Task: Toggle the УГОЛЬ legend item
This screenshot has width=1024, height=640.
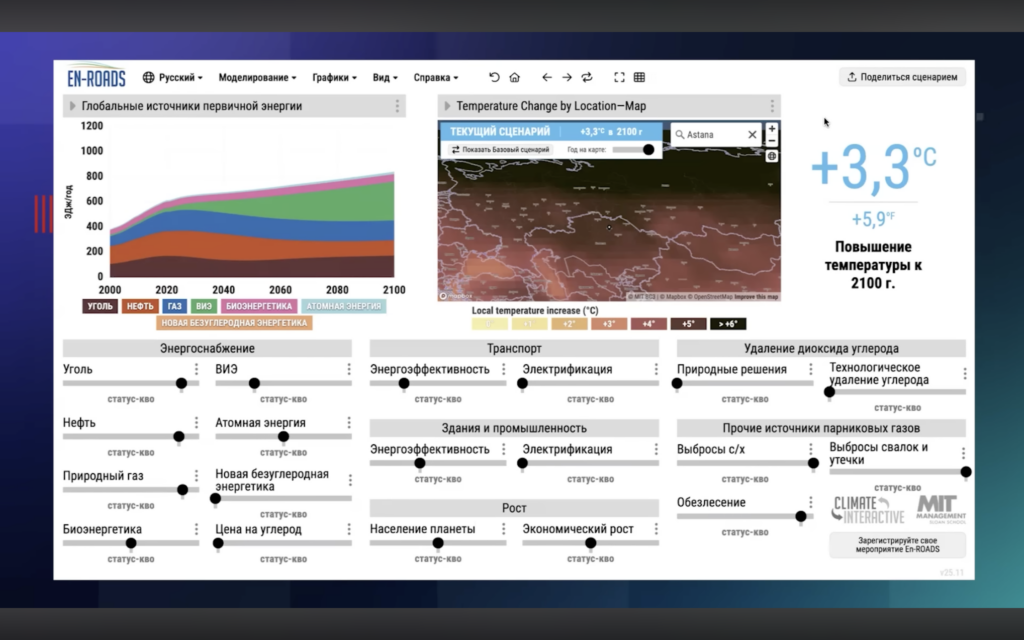Action: [100, 306]
